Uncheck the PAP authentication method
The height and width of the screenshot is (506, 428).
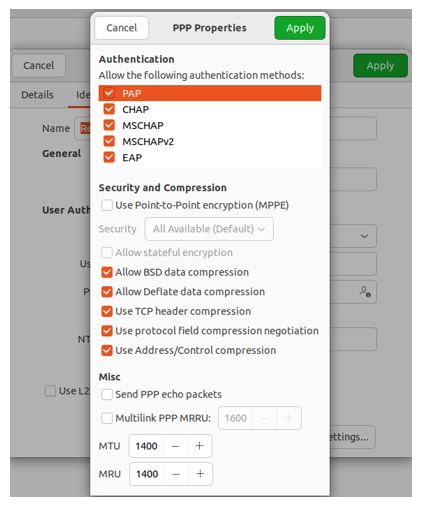pyautogui.click(x=109, y=93)
